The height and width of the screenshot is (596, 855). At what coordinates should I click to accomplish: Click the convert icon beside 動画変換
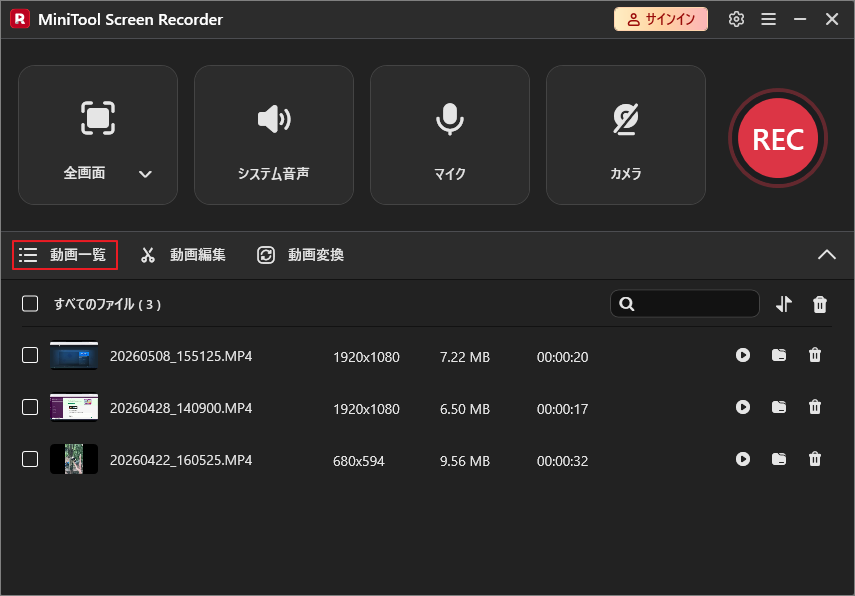(x=266, y=255)
